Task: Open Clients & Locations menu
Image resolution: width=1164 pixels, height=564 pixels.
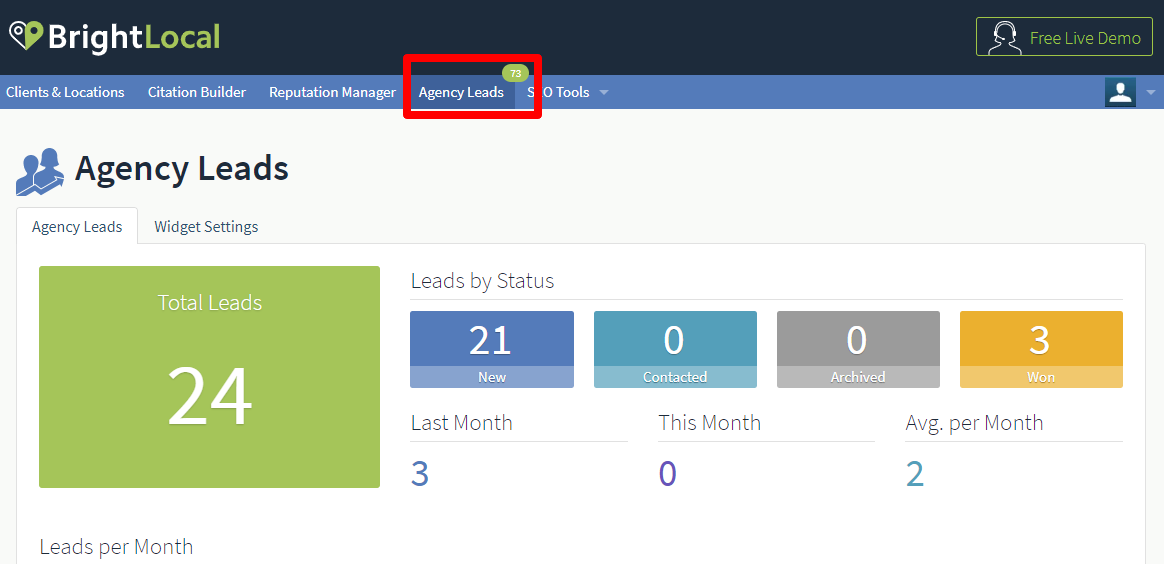Action: (x=65, y=92)
